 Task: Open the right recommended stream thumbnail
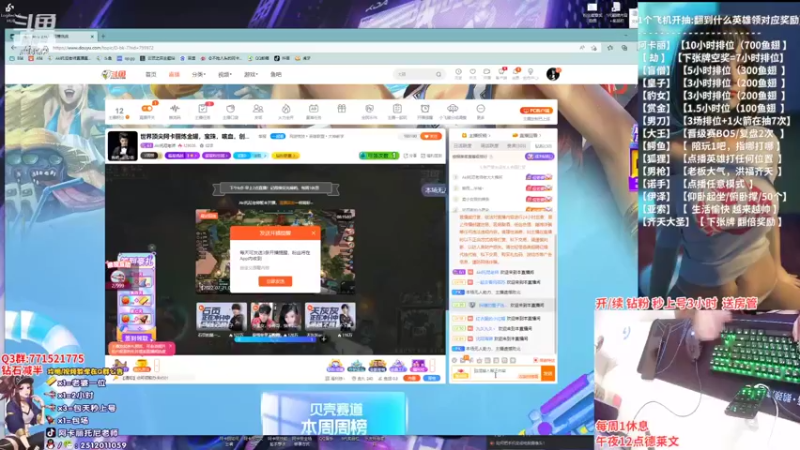(330, 317)
